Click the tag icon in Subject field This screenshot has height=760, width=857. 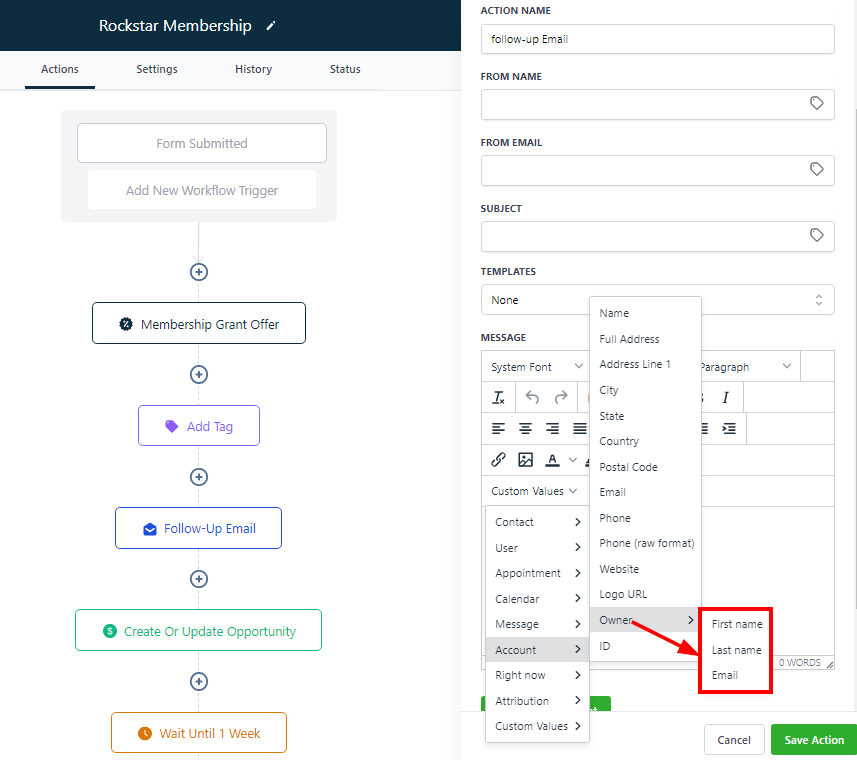click(816, 236)
